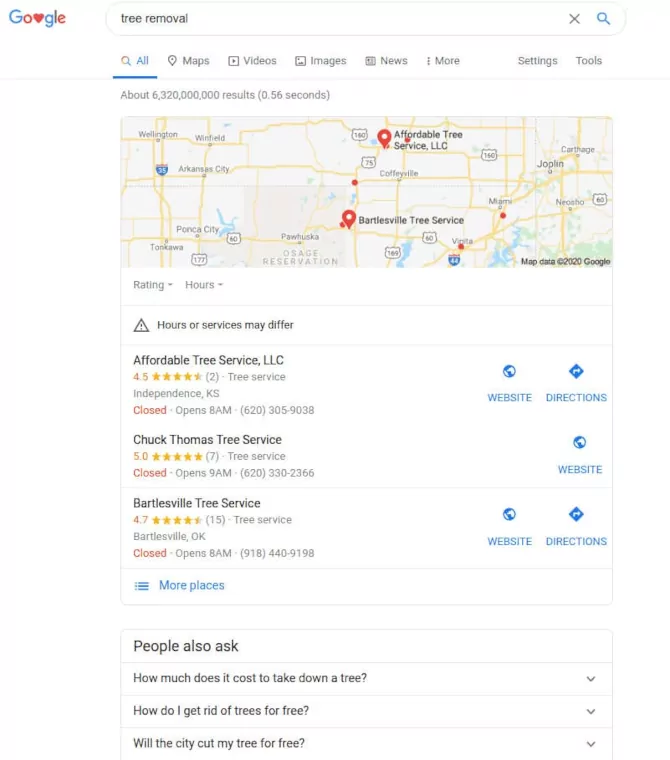The image size is (670, 760).
Task: Click the Bartlesville Tree Service map pin
Action: [349, 219]
